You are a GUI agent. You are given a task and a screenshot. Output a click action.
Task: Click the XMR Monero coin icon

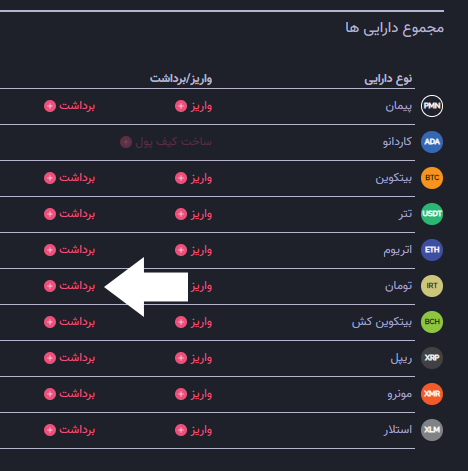(432, 394)
